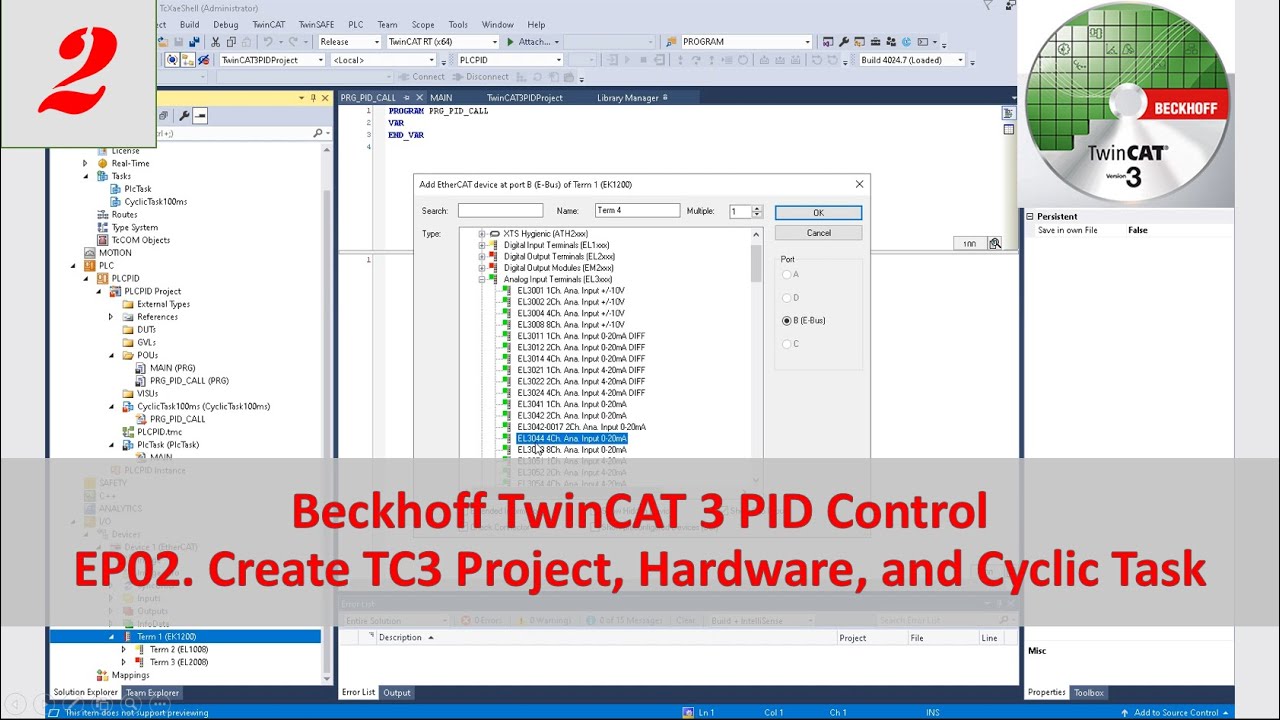Expand XTS Hygienic (ATH2xxx) device group
This screenshot has width=1280, height=720.
[482, 234]
